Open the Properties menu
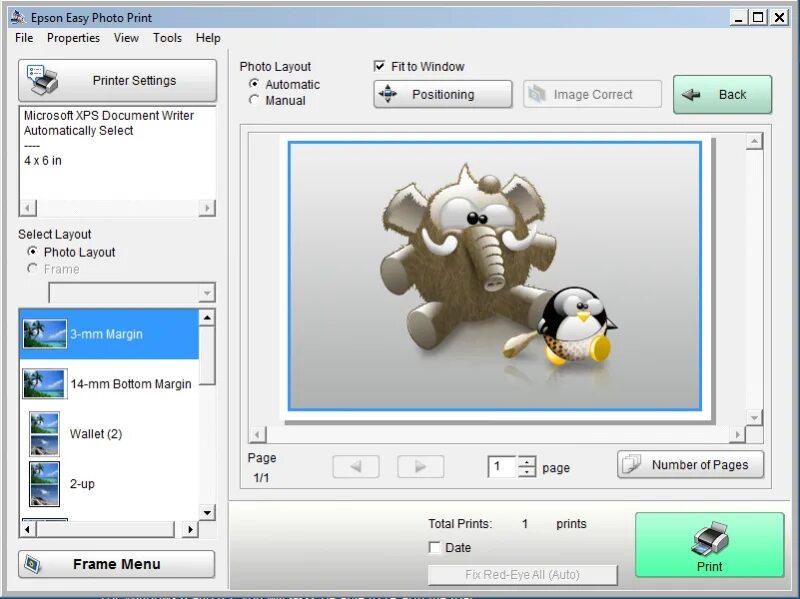800x599 pixels. pyautogui.click(x=73, y=38)
